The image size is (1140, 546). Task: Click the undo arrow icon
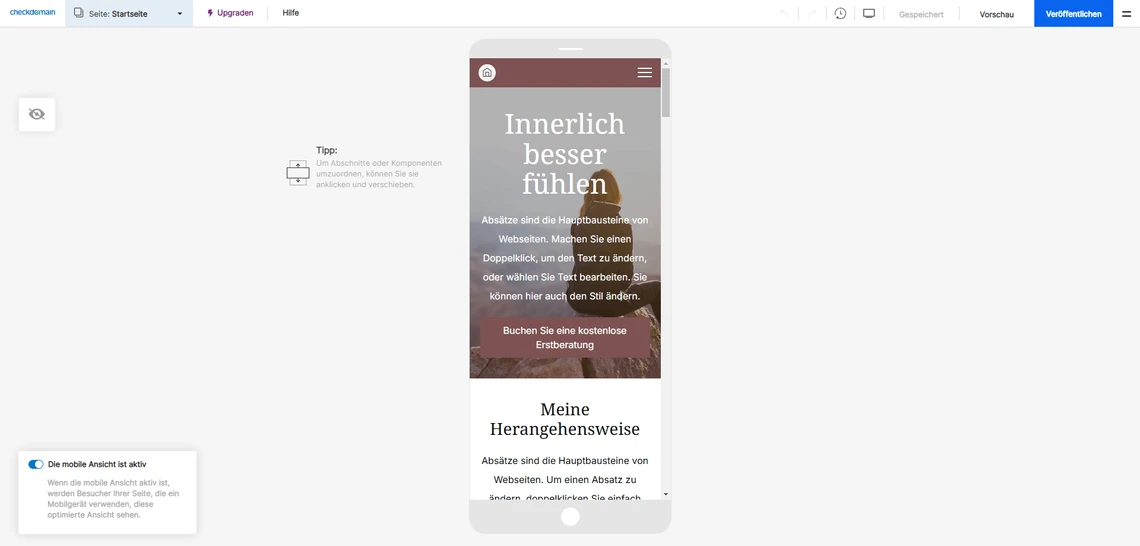click(784, 13)
